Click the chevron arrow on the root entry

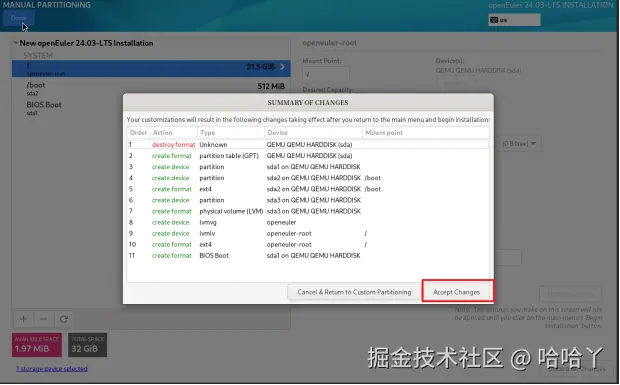[x=282, y=66]
